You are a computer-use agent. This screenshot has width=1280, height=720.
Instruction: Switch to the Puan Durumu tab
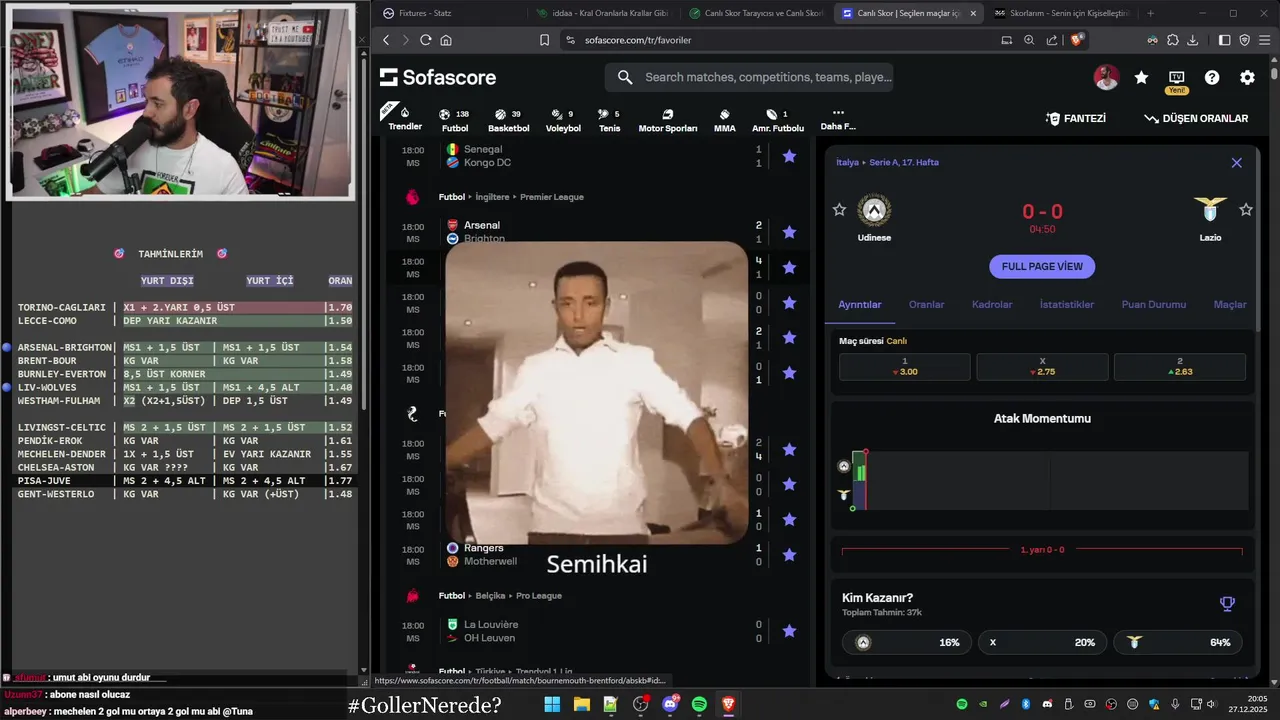point(1154,304)
